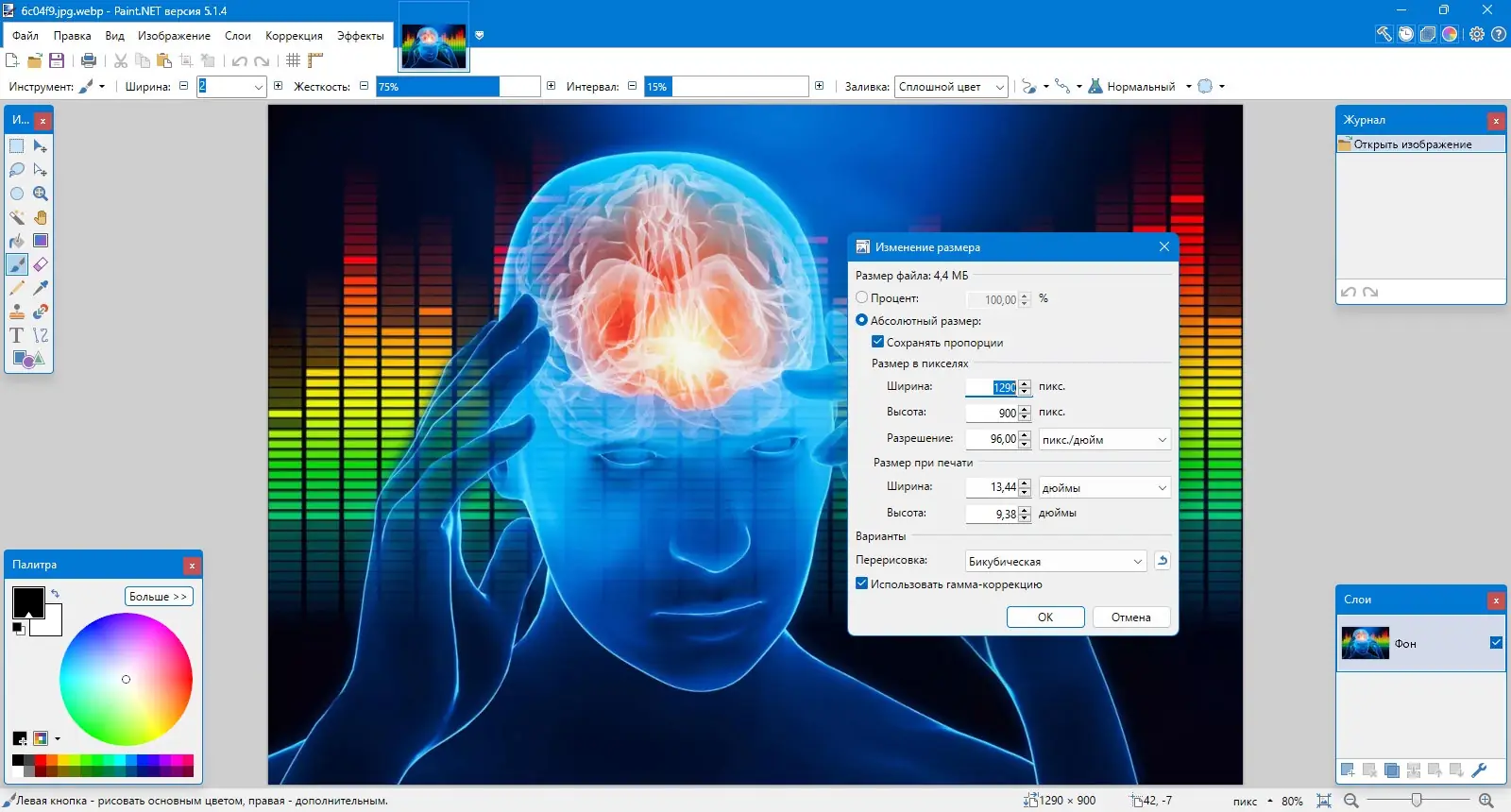Screen dimensions: 1511x812
Task: Click the color wheel in Палитра
Action: [126, 679]
